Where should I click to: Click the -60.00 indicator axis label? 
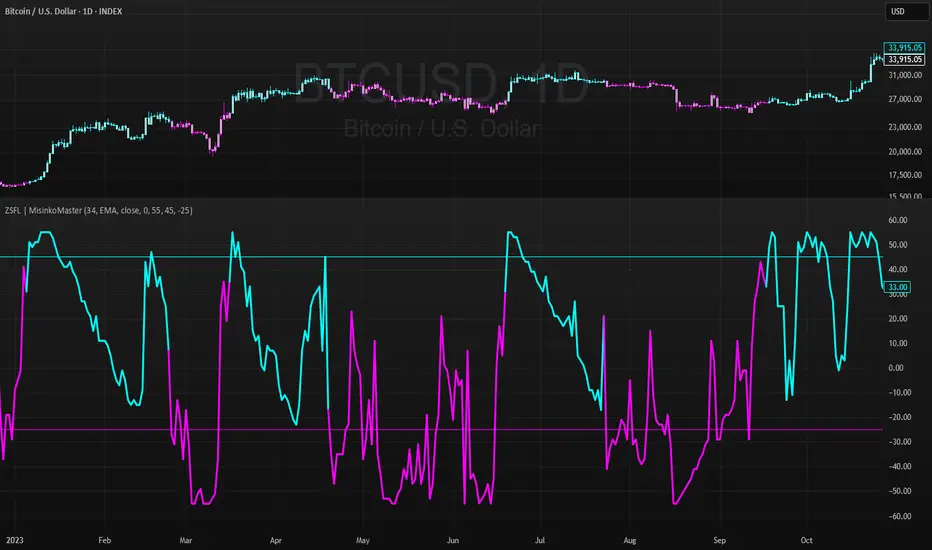tap(899, 516)
